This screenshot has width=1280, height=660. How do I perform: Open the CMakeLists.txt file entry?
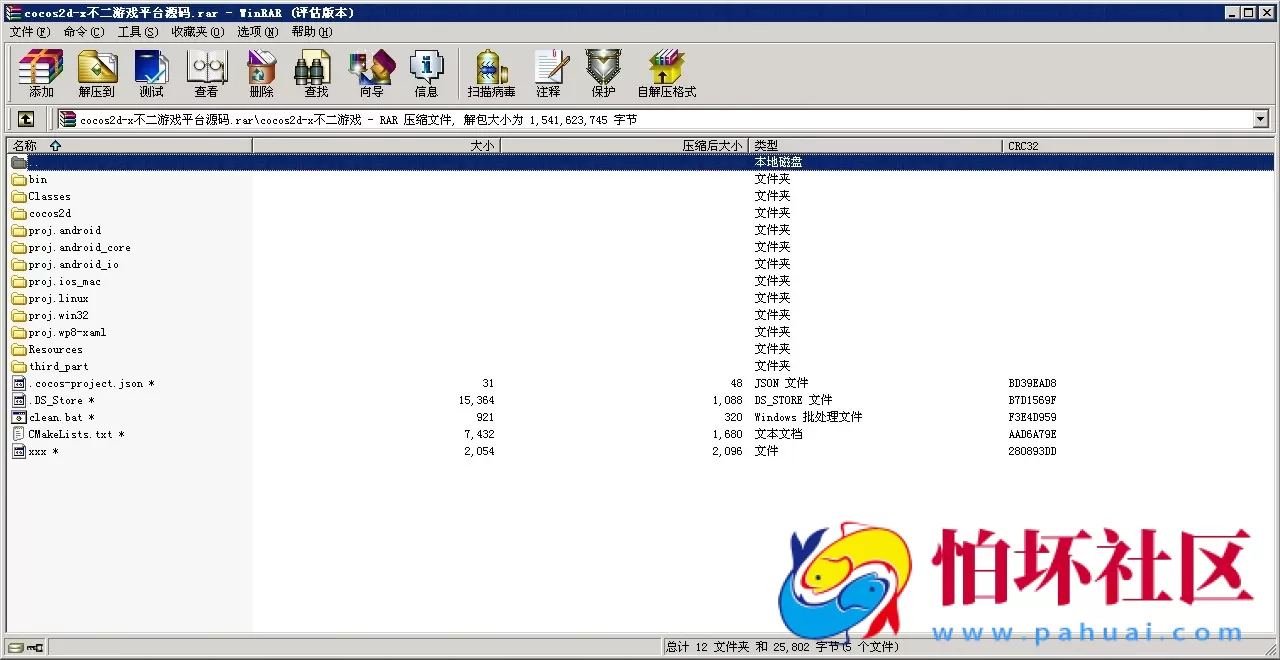click(72, 434)
